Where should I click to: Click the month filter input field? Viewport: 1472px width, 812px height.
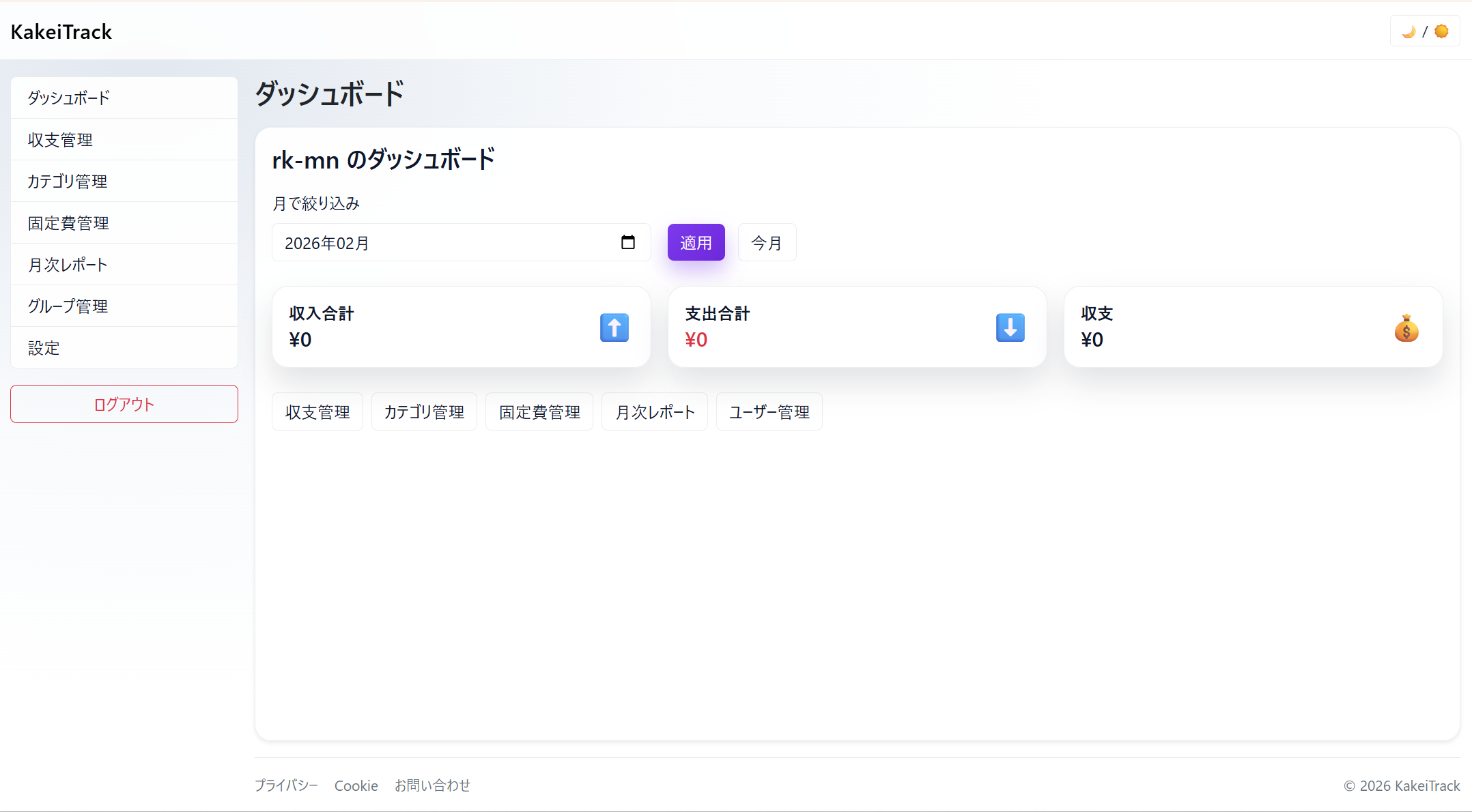(x=444, y=242)
